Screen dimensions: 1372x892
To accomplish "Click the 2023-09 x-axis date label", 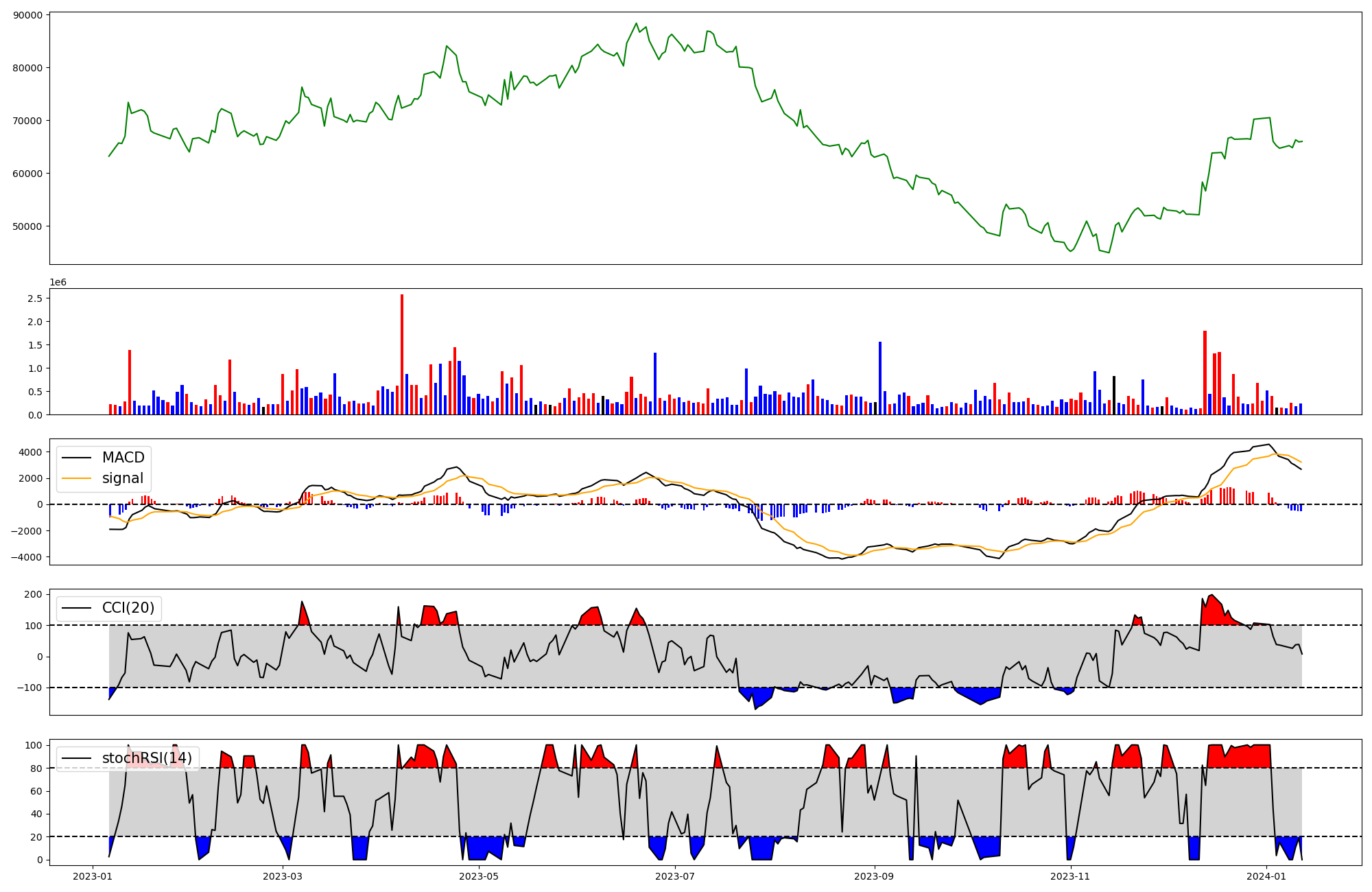I will click(874, 876).
